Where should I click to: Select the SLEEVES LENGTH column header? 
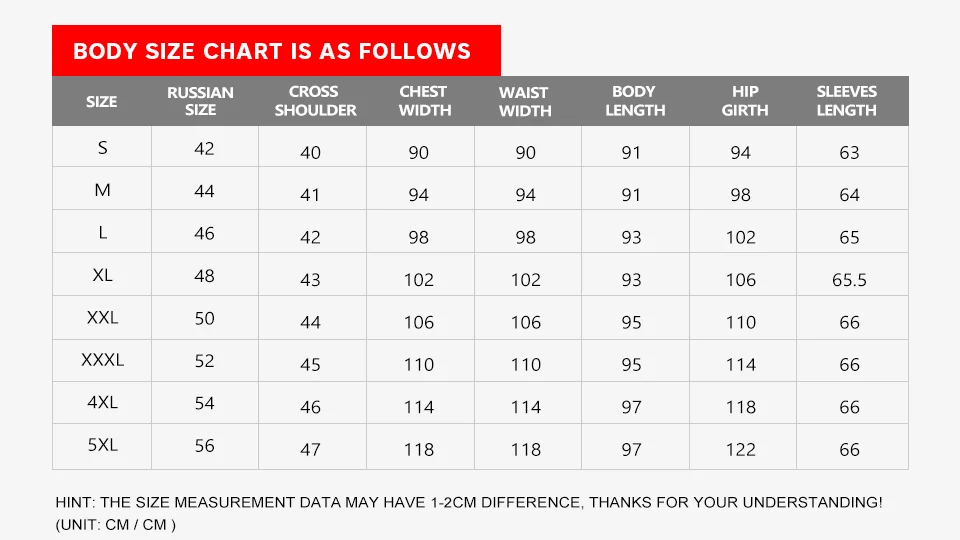coord(846,101)
